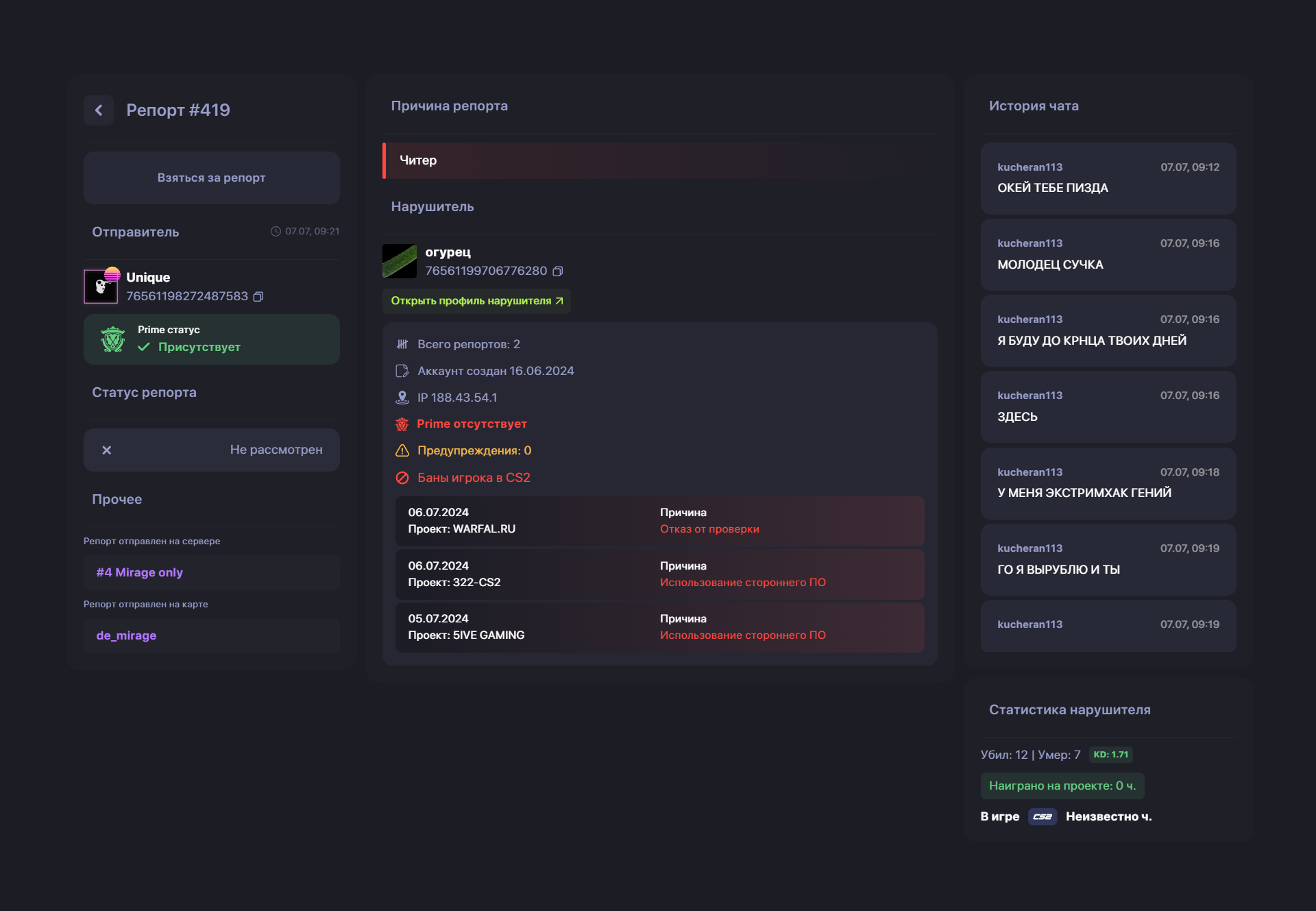Click the back arrow next to Репорт #419
Image resolution: width=1316 pixels, height=911 pixels.
[x=99, y=110]
